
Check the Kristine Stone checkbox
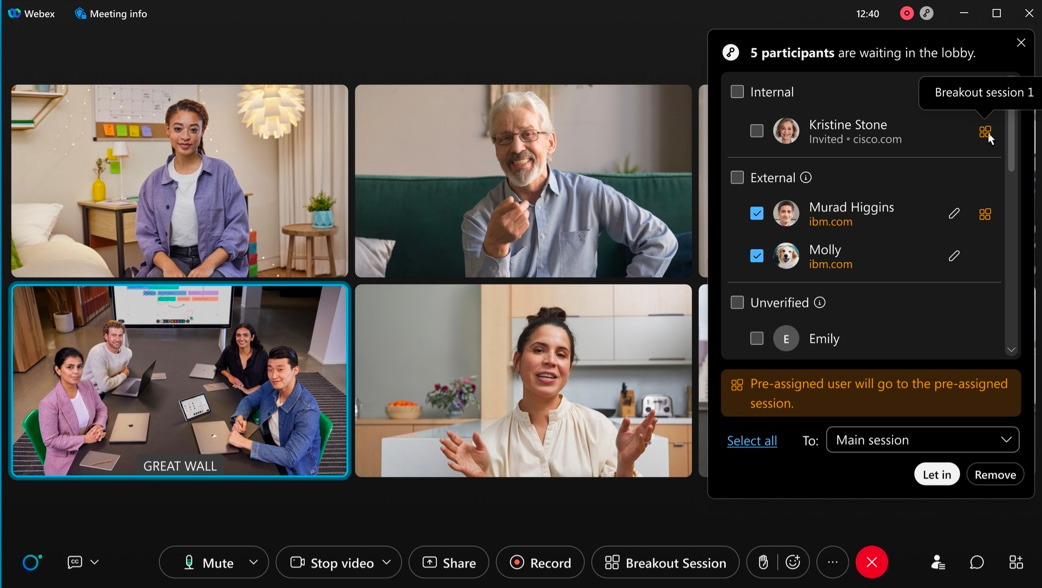(x=757, y=131)
